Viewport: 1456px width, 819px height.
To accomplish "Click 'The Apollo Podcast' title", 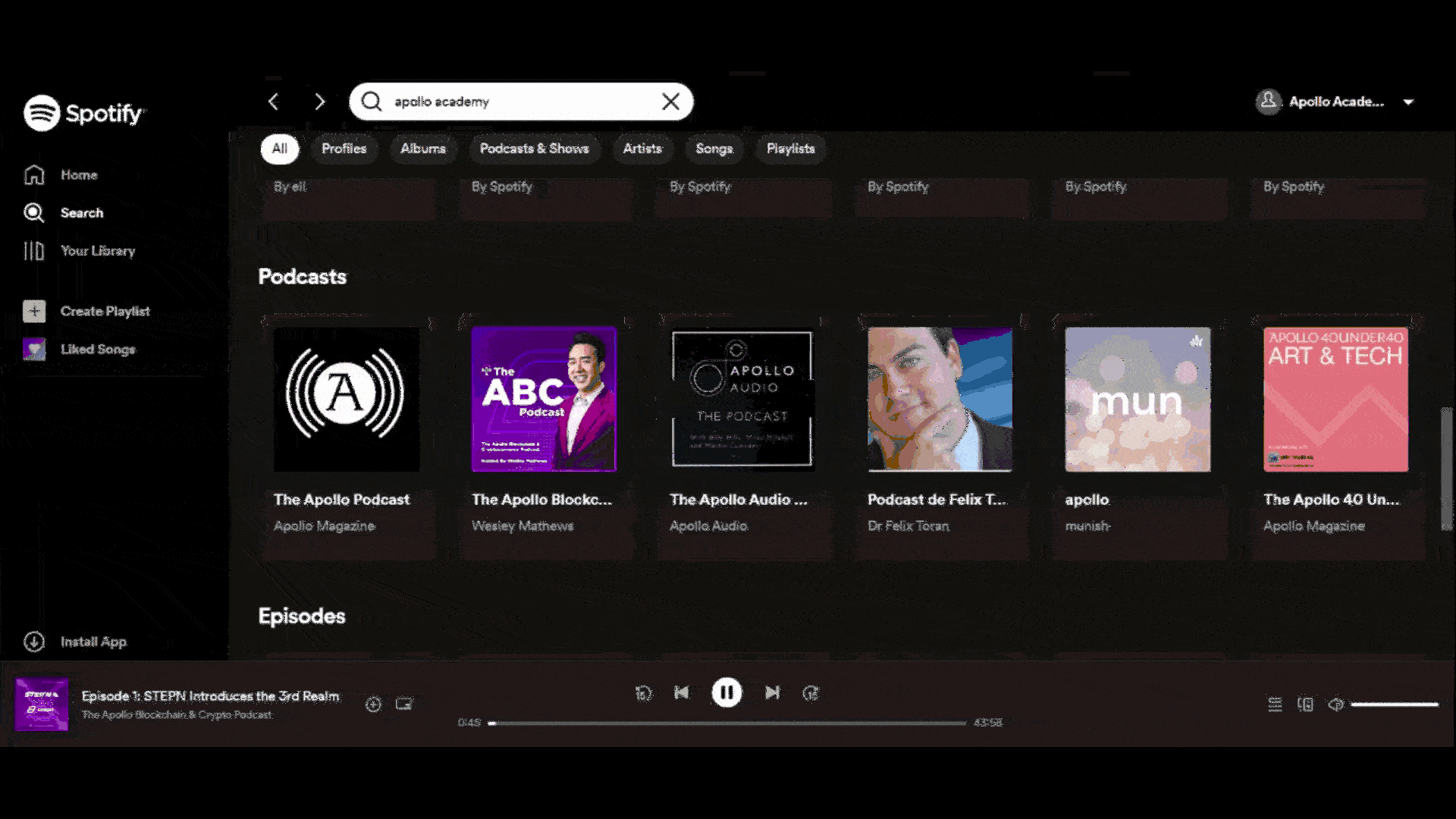I will click(x=341, y=500).
